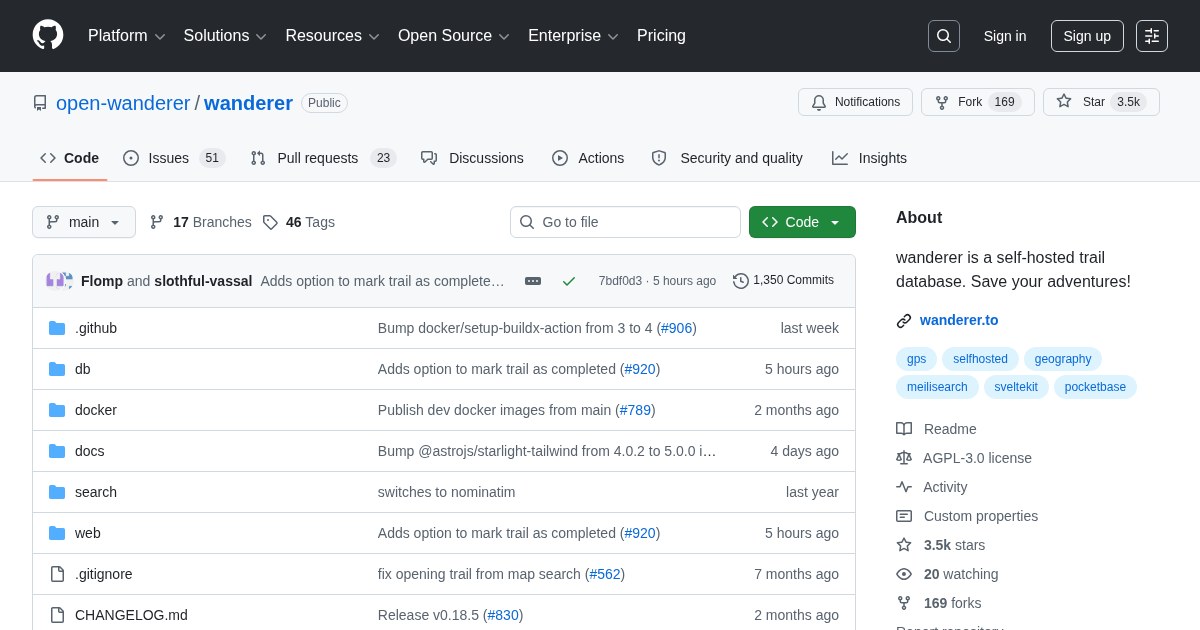Open appearance settings icon beside Sign up
This screenshot has width=1200, height=630.
click(x=1152, y=36)
